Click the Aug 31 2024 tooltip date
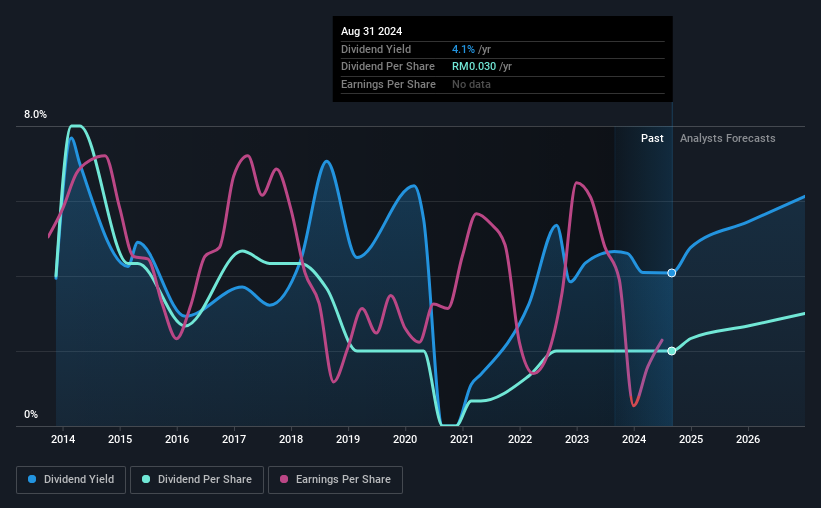 pyautogui.click(x=372, y=31)
